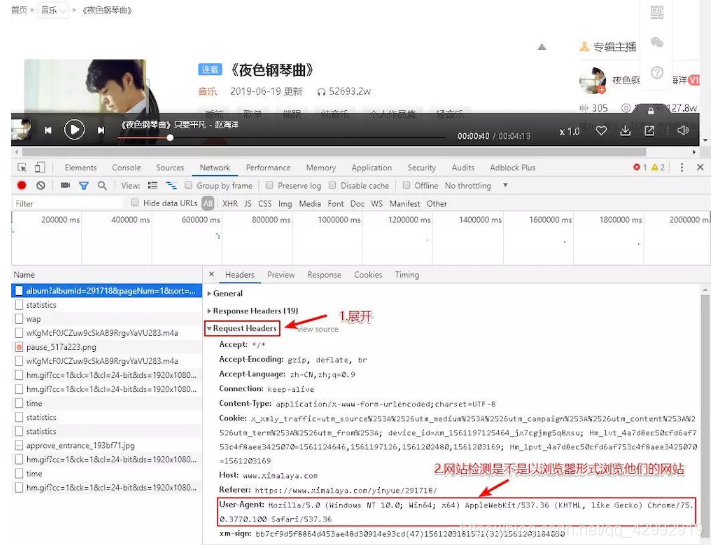The image size is (713, 548).
Task: Click the inspect element cursor icon
Action: coord(22,167)
